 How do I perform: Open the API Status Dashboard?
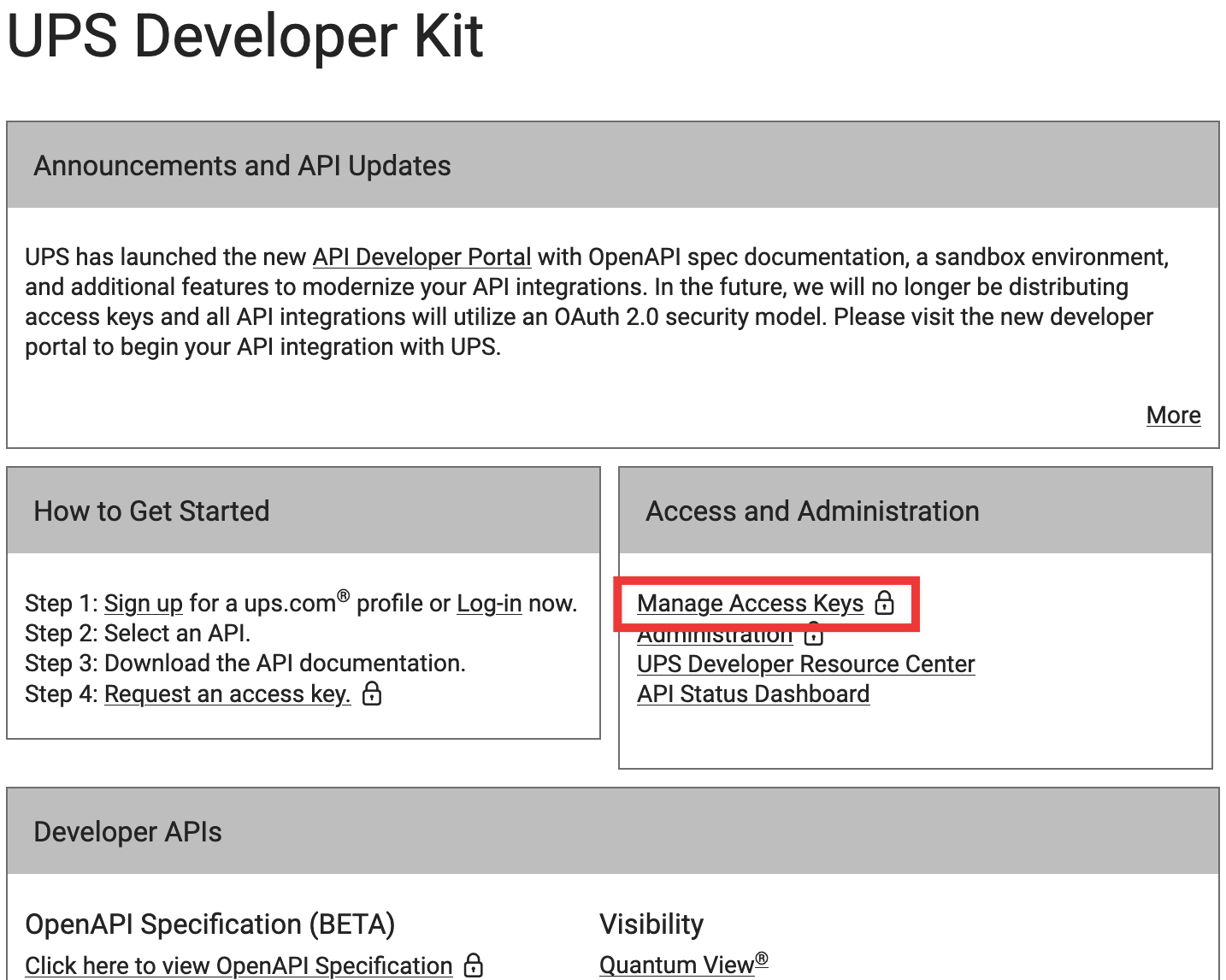753,694
